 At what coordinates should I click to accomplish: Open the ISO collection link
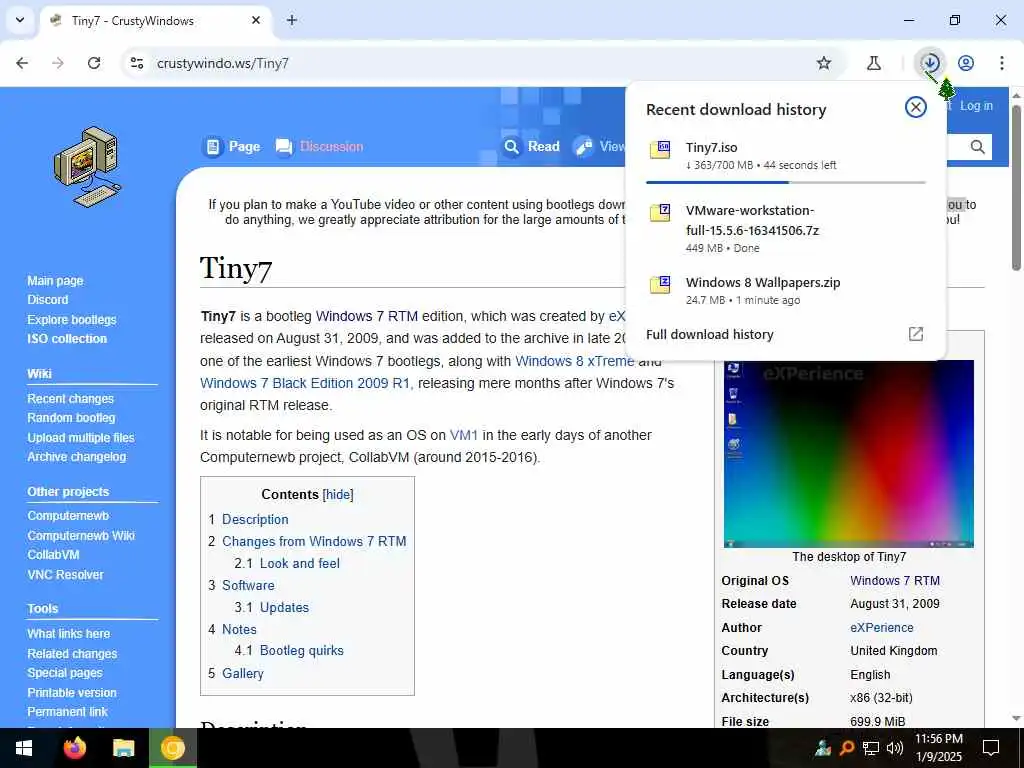coord(67,339)
